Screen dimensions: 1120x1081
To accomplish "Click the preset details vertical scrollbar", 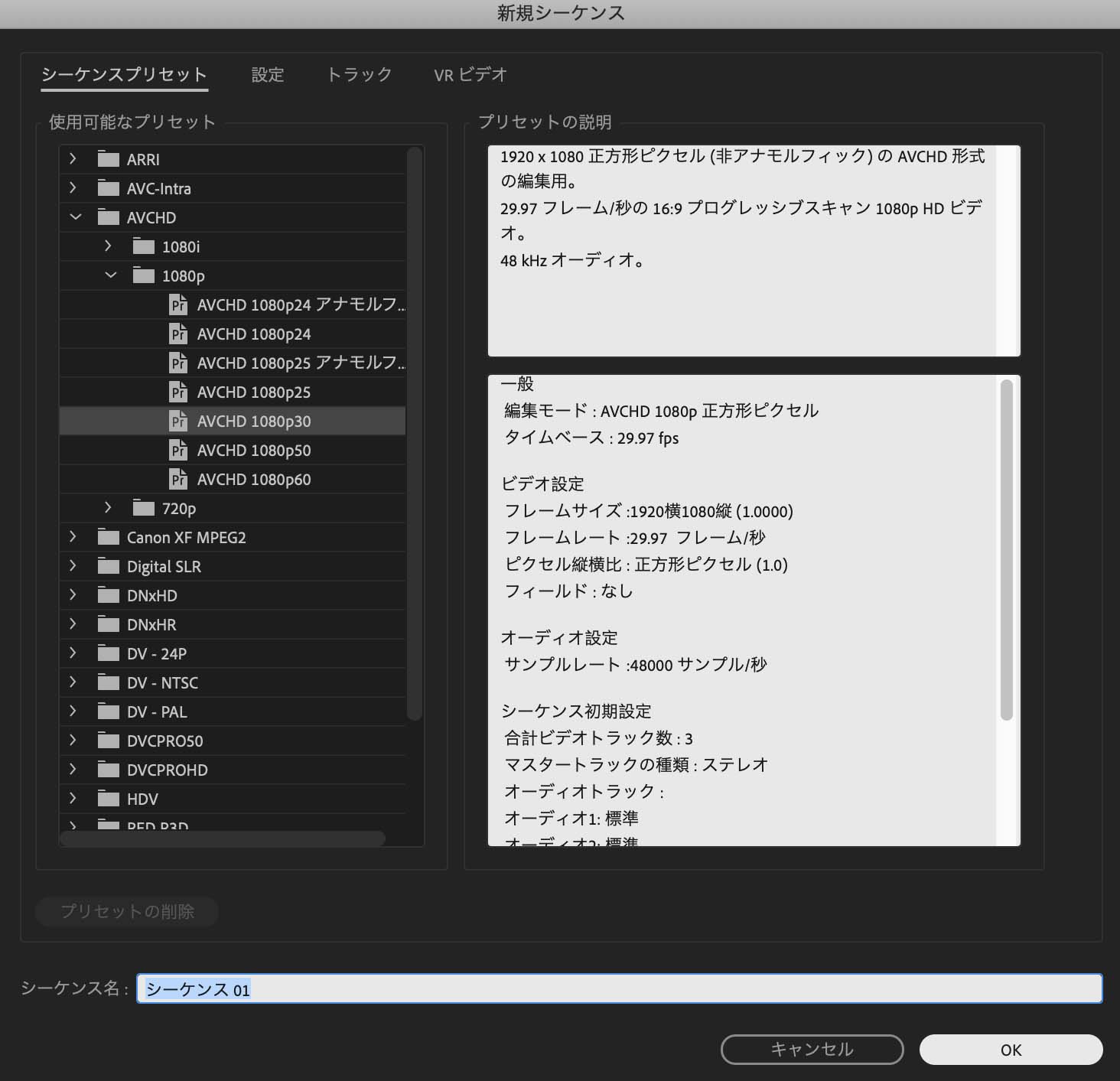I will (x=1006, y=549).
